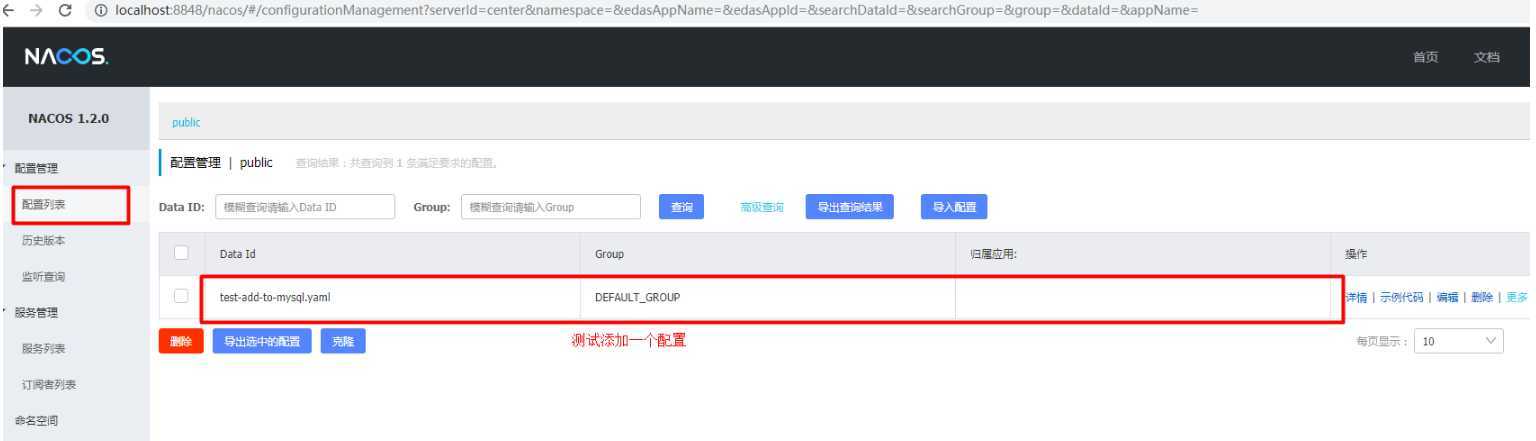Screen dimensions: 1536x441
Task: Focus the Data ID search field
Action: pyautogui.click(x=304, y=206)
